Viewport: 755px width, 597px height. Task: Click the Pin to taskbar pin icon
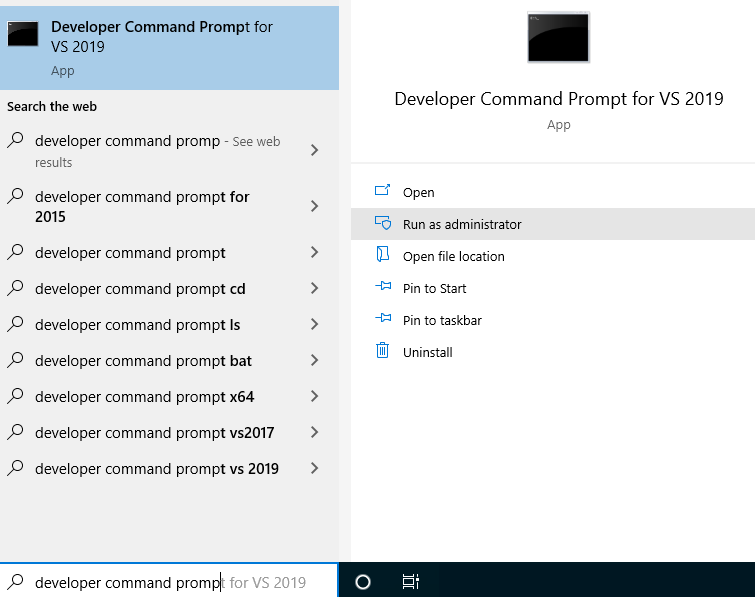[x=383, y=318]
